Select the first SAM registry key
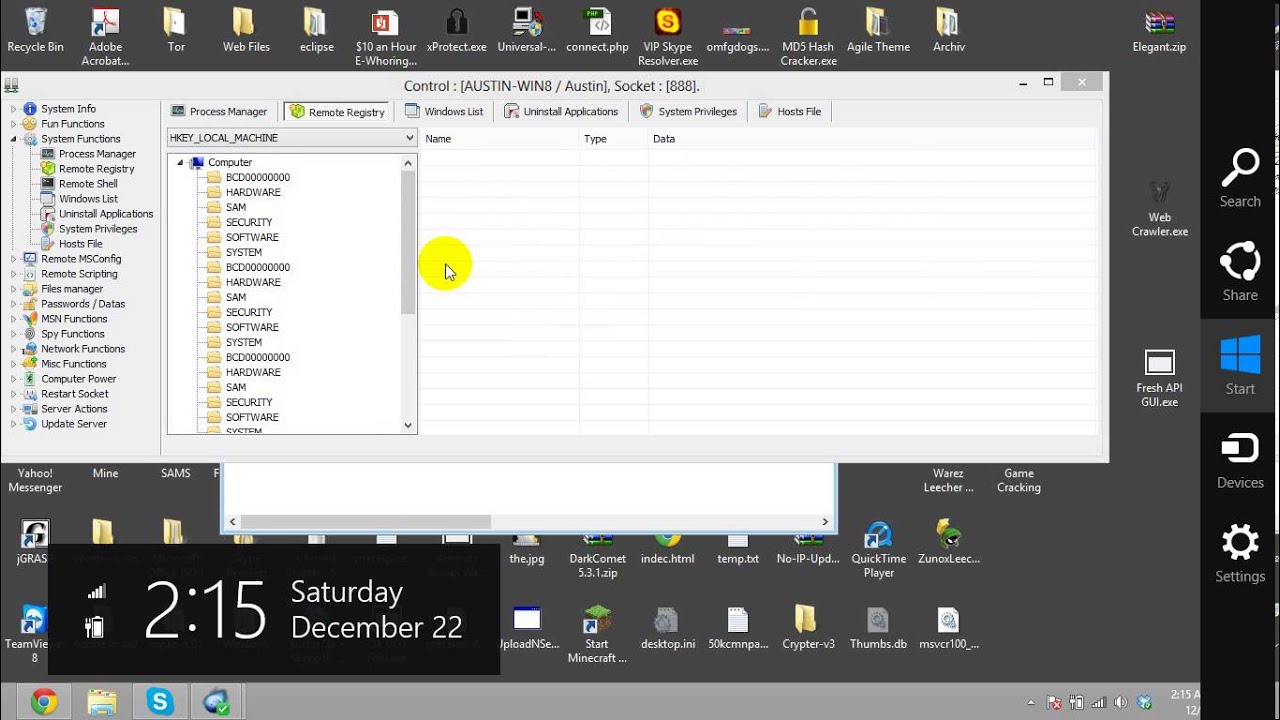This screenshot has height=720, width=1280. pyautogui.click(x=236, y=207)
